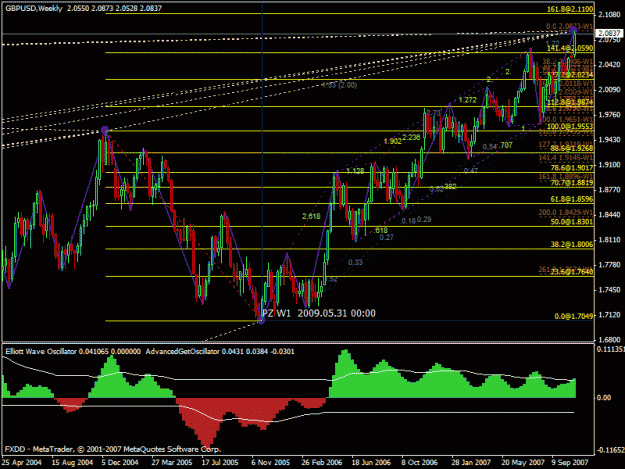Image resolution: width=625 pixels, height=469 pixels.
Task: Click the 100.0@1.9553 Fibonacci label
Action: point(570,126)
